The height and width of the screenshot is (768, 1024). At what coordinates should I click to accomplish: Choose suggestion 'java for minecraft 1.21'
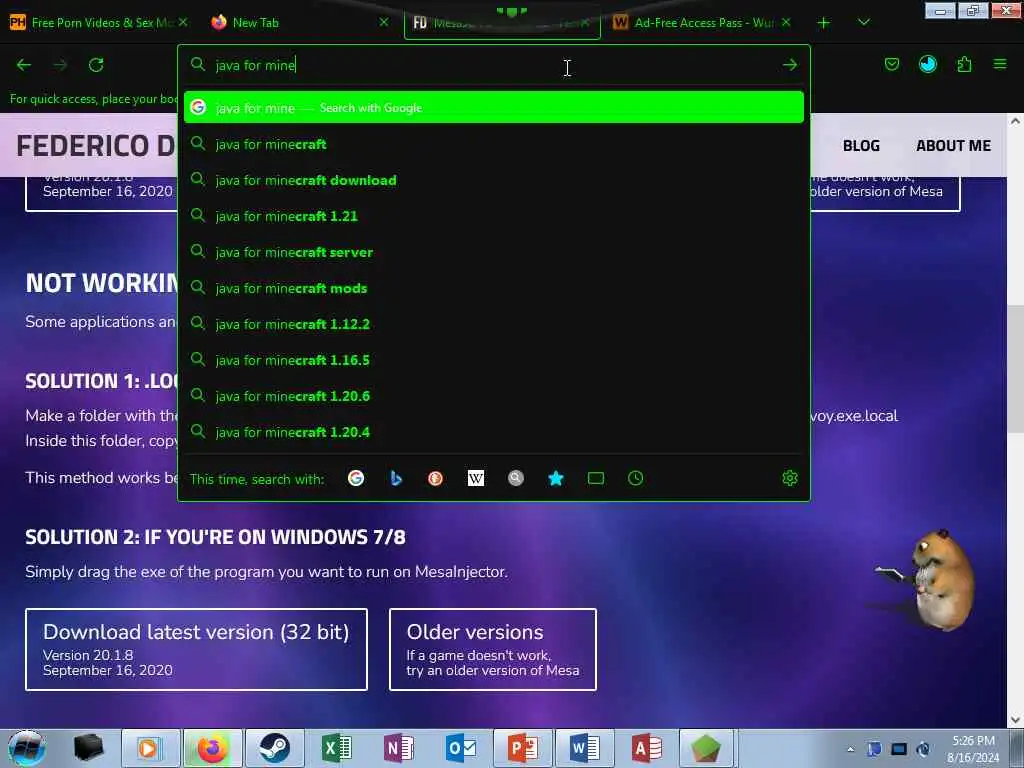(494, 216)
